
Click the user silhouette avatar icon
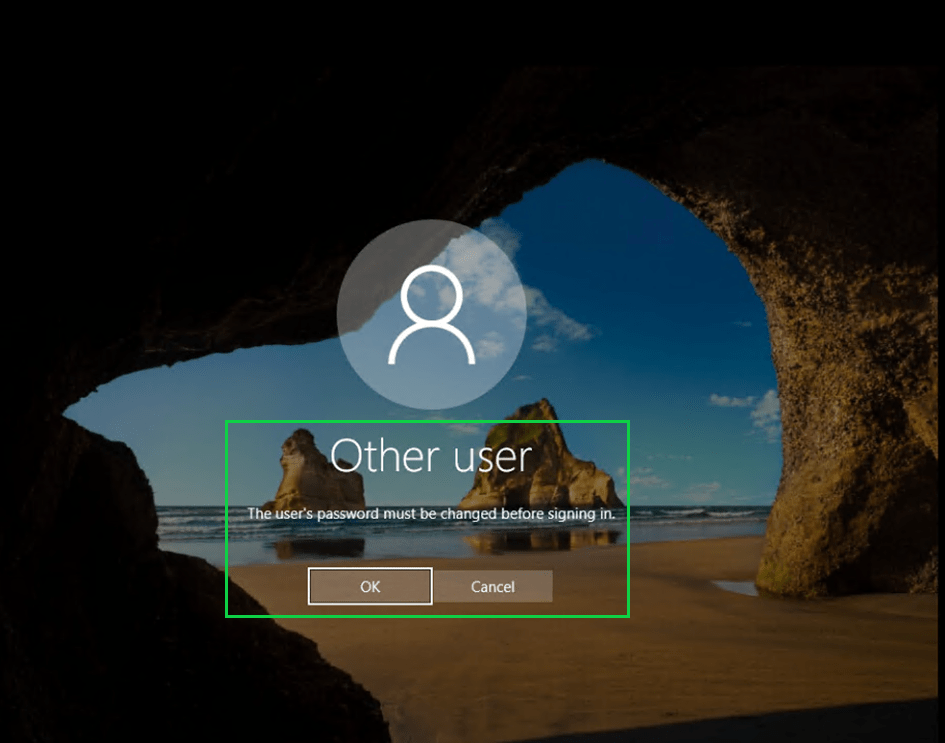tap(431, 316)
